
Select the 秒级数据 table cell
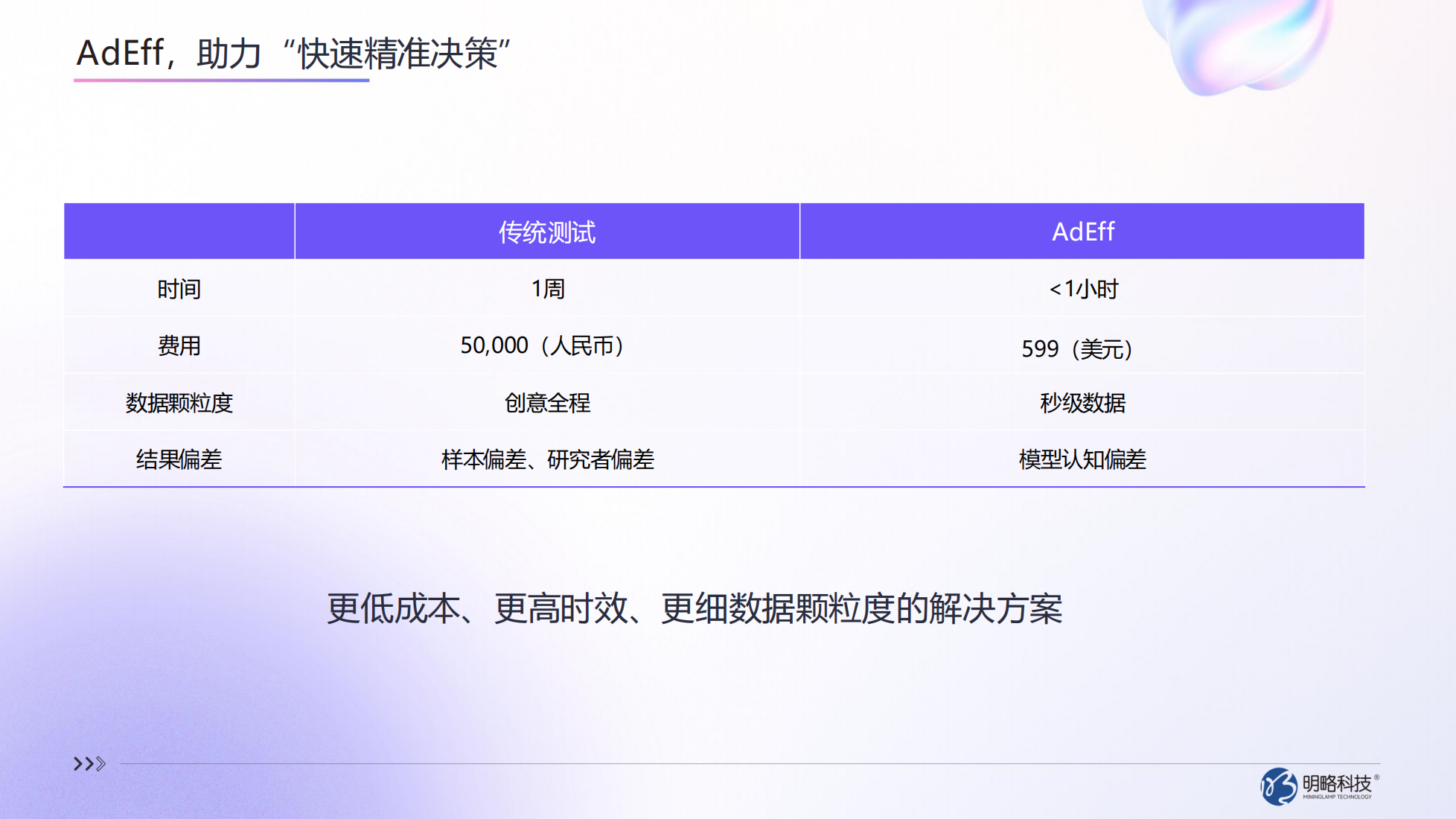tap(1079, 403)
